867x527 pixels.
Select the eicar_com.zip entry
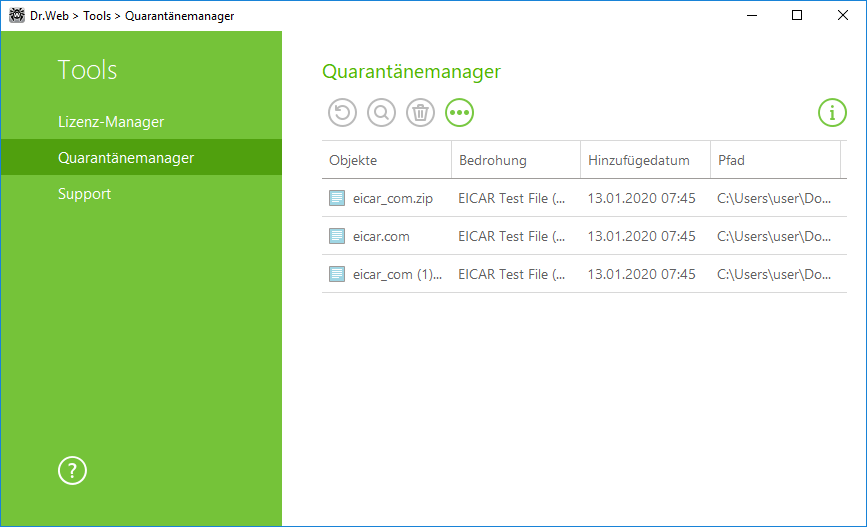click(x=584, y=198)
